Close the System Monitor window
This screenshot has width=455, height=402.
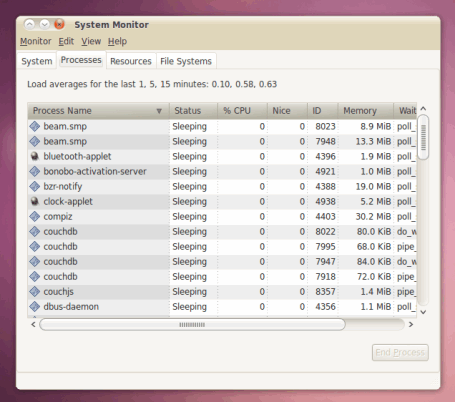point(59,24)
